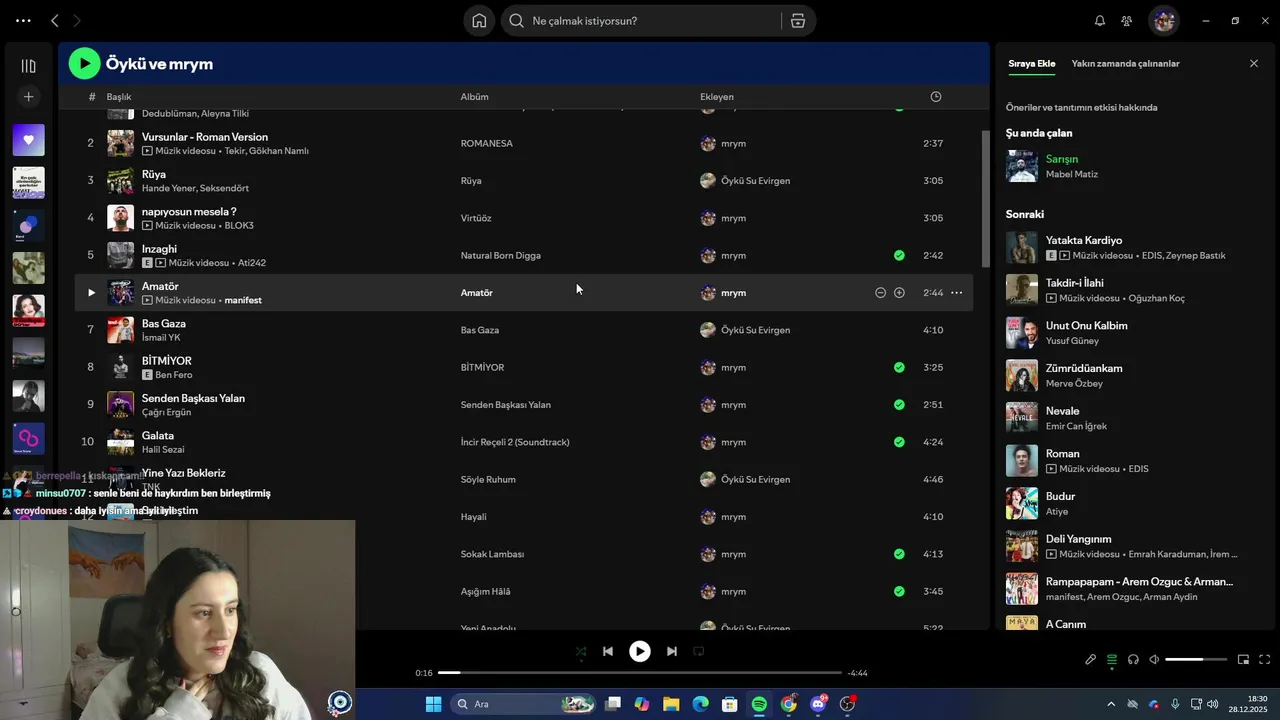Open Natural Born Digga album link
The height and width of the screenshot is (720, 1280).
click(500, 255)
